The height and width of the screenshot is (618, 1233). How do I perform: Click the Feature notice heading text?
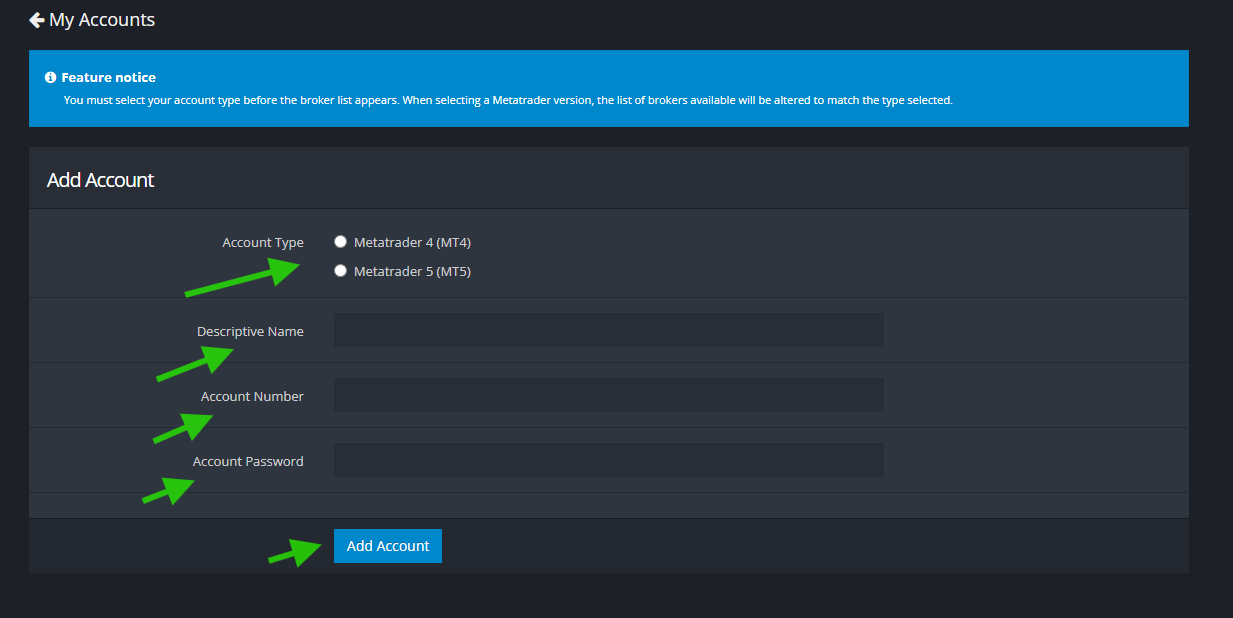coord(108,77)
